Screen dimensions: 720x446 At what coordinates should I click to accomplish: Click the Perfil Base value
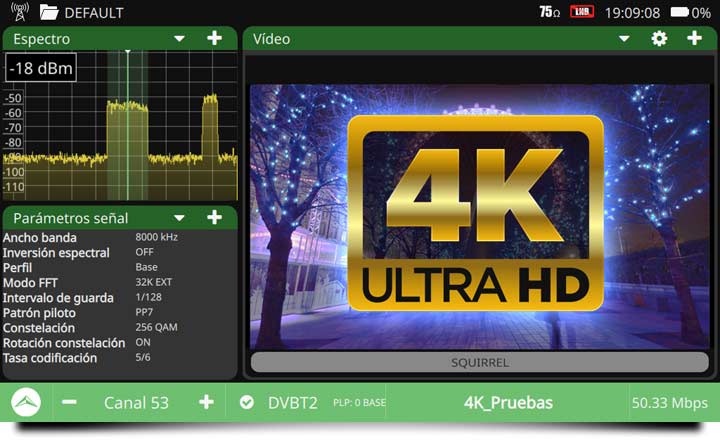click(146, 267)
